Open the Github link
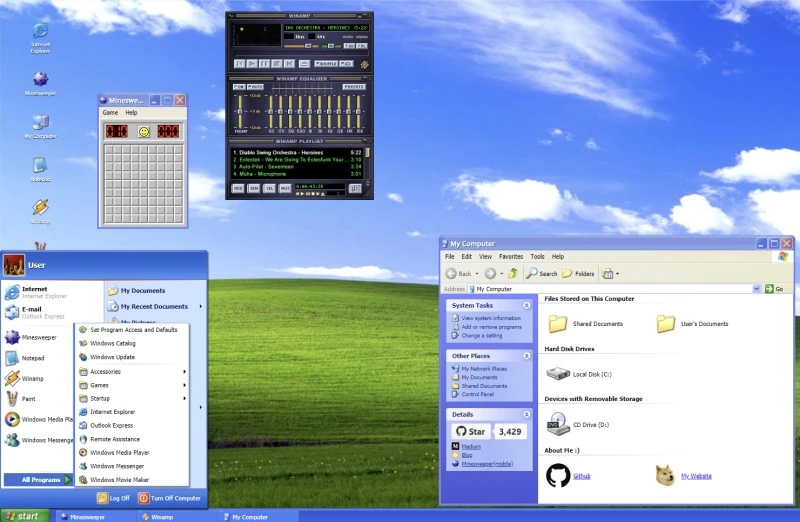The height and width of the screenshot is (522, 800). point(582,476)
